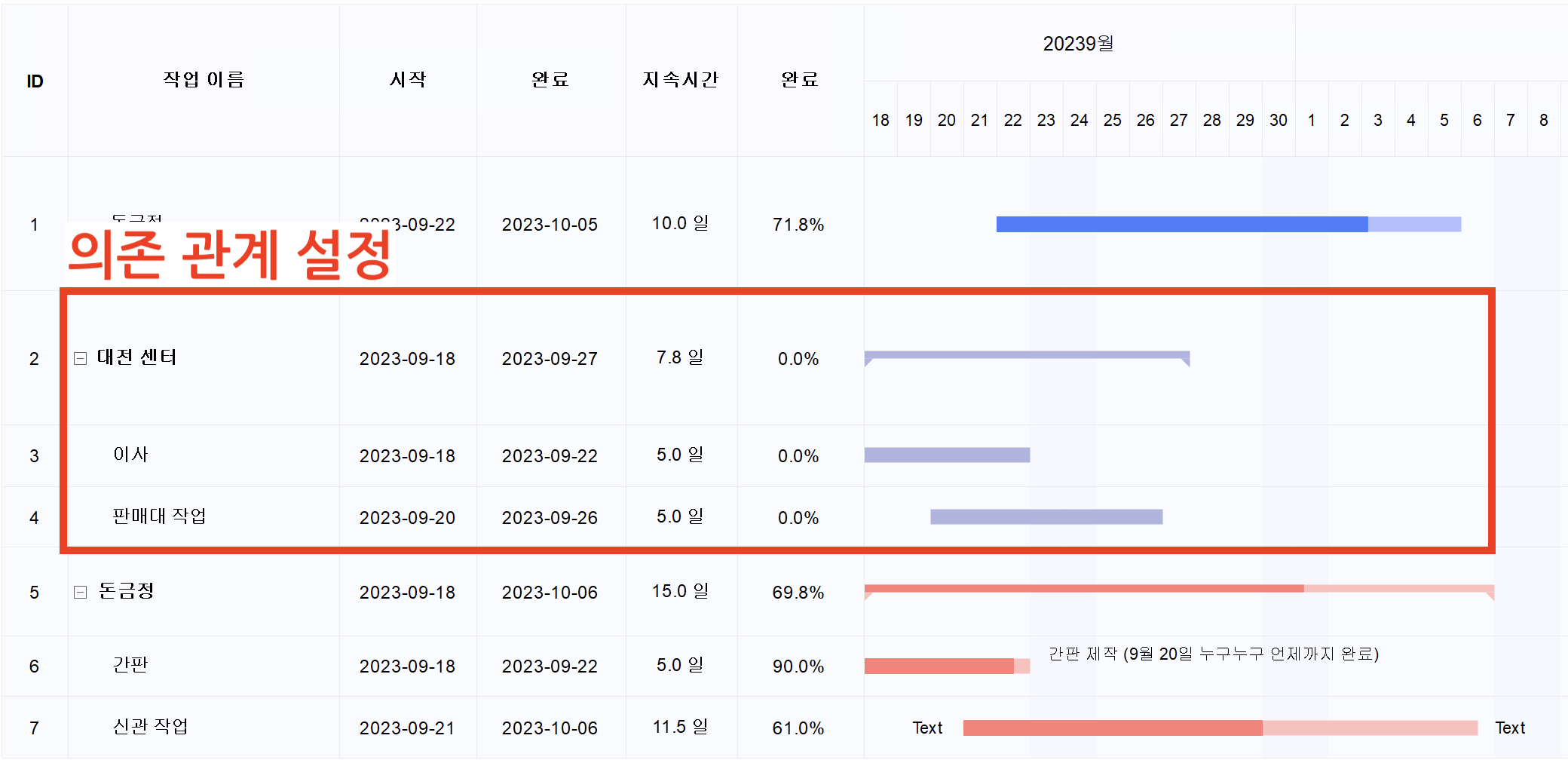
Task: Expand the 20239월 timeline header
Action: pos(1078,43)
